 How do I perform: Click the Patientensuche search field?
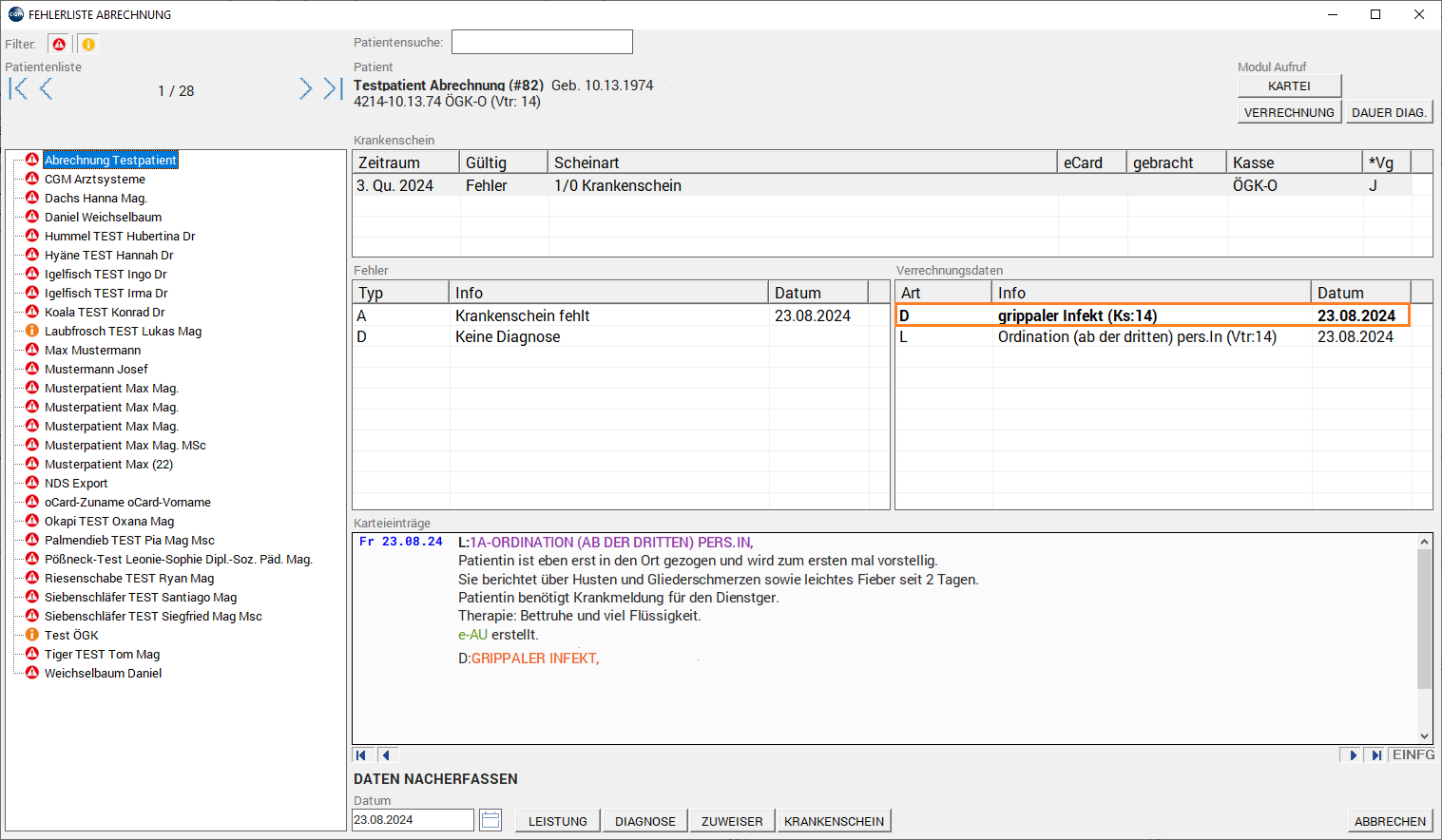542,43
